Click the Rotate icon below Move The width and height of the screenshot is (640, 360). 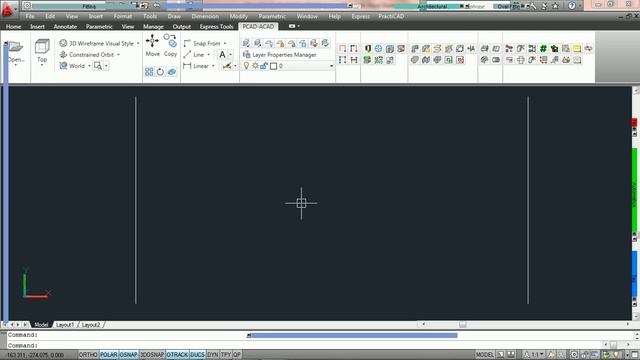[160, 72]
